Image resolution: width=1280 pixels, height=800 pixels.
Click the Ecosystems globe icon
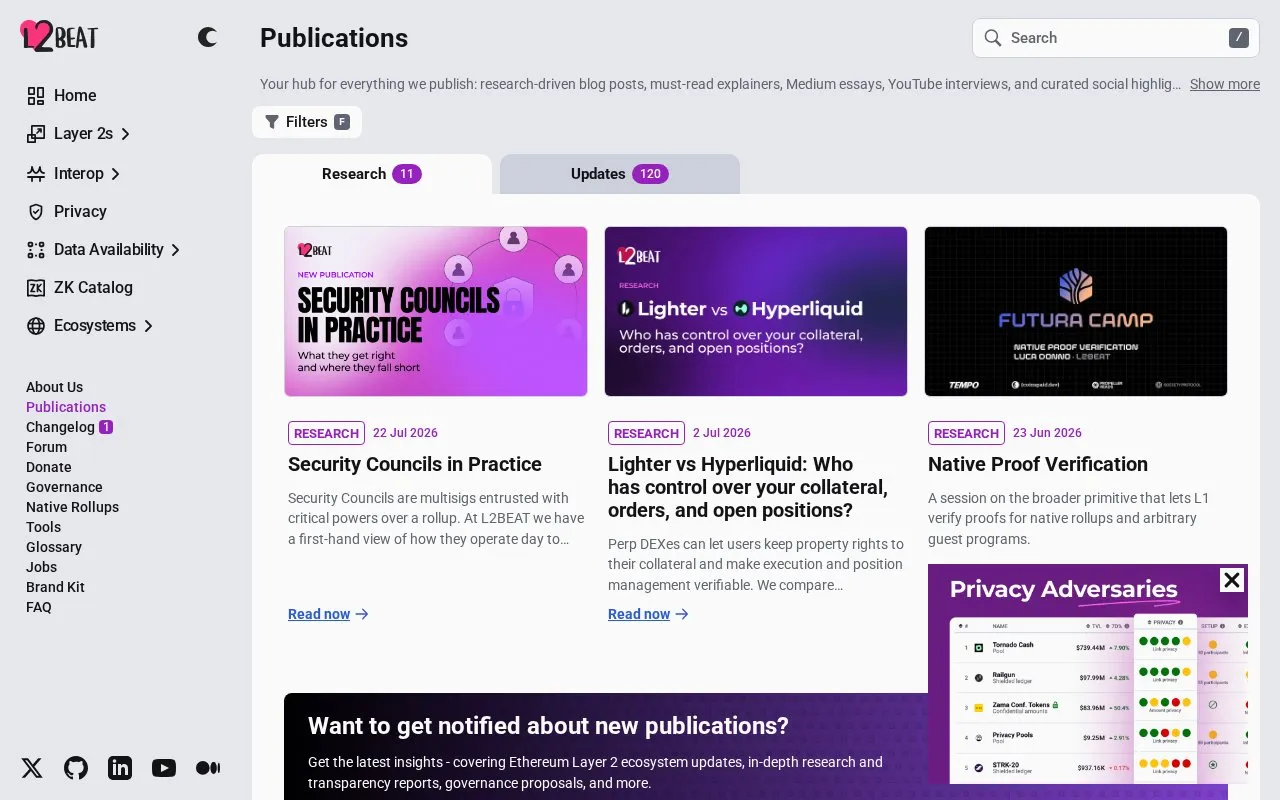36,326
